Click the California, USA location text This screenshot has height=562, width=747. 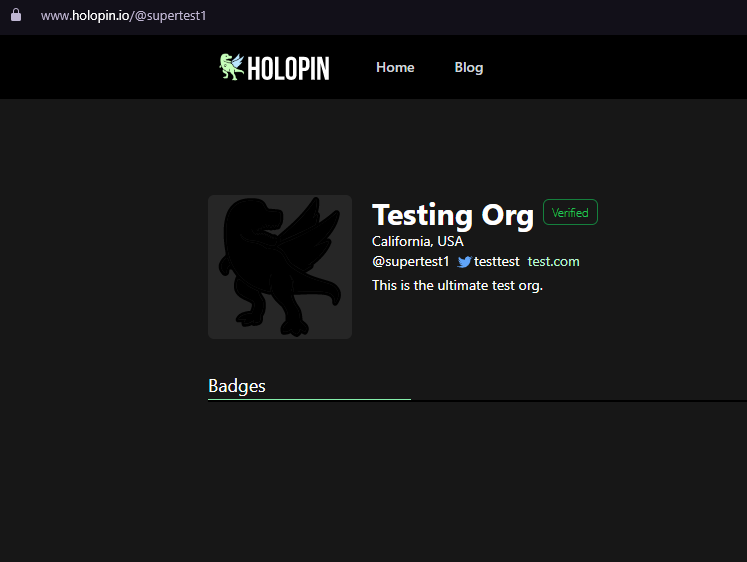coord(418,241)
